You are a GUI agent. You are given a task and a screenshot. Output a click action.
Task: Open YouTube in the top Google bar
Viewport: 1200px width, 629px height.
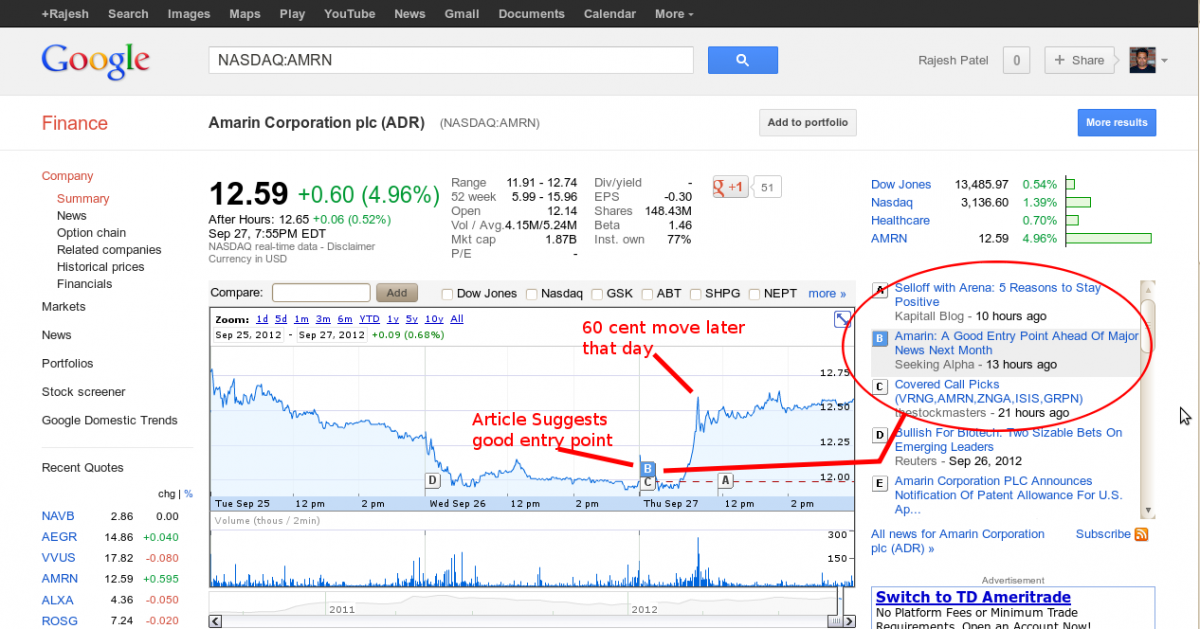coord(350,14)
